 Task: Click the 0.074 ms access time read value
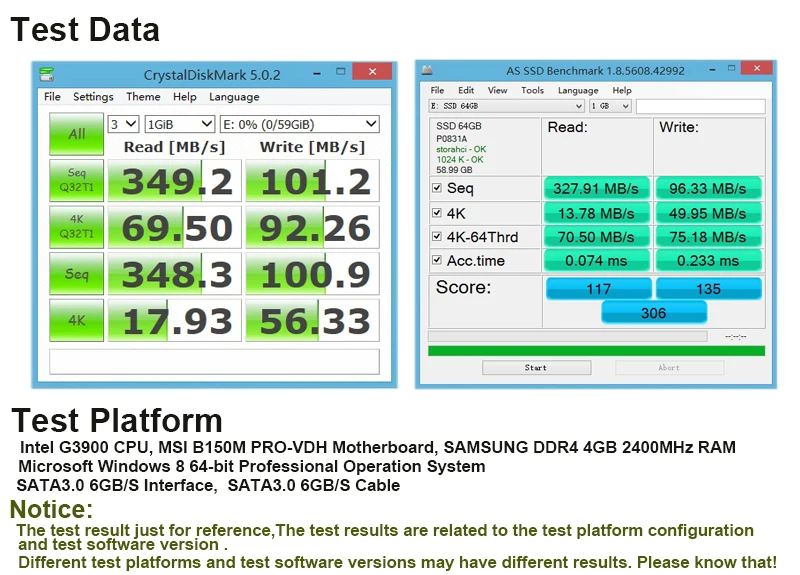coord(596,260)
